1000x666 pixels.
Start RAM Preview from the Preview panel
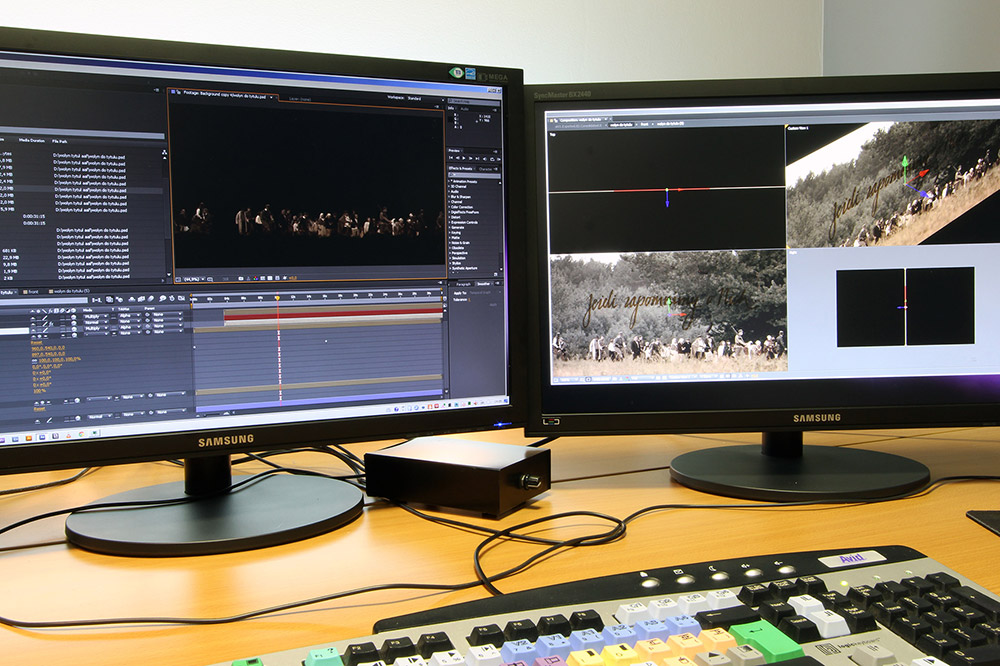pos(497,158)
